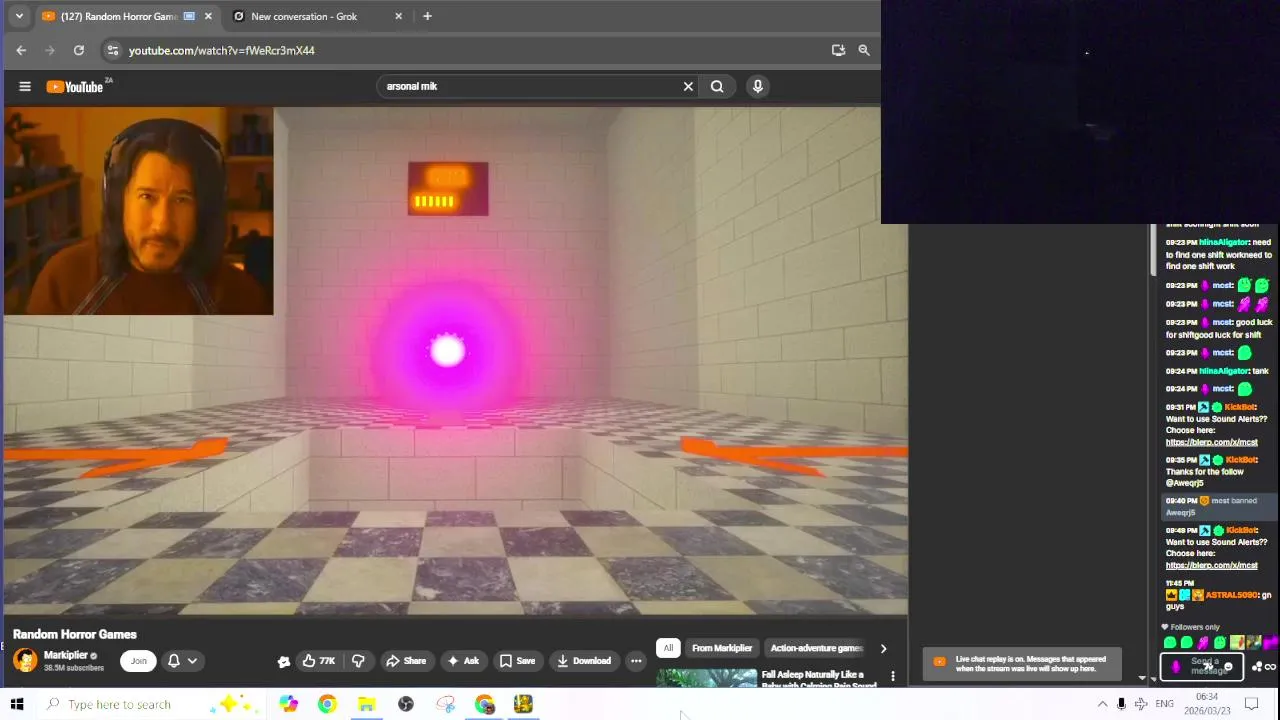Click the chat panel scrollbar thumb

[1153, 250]
